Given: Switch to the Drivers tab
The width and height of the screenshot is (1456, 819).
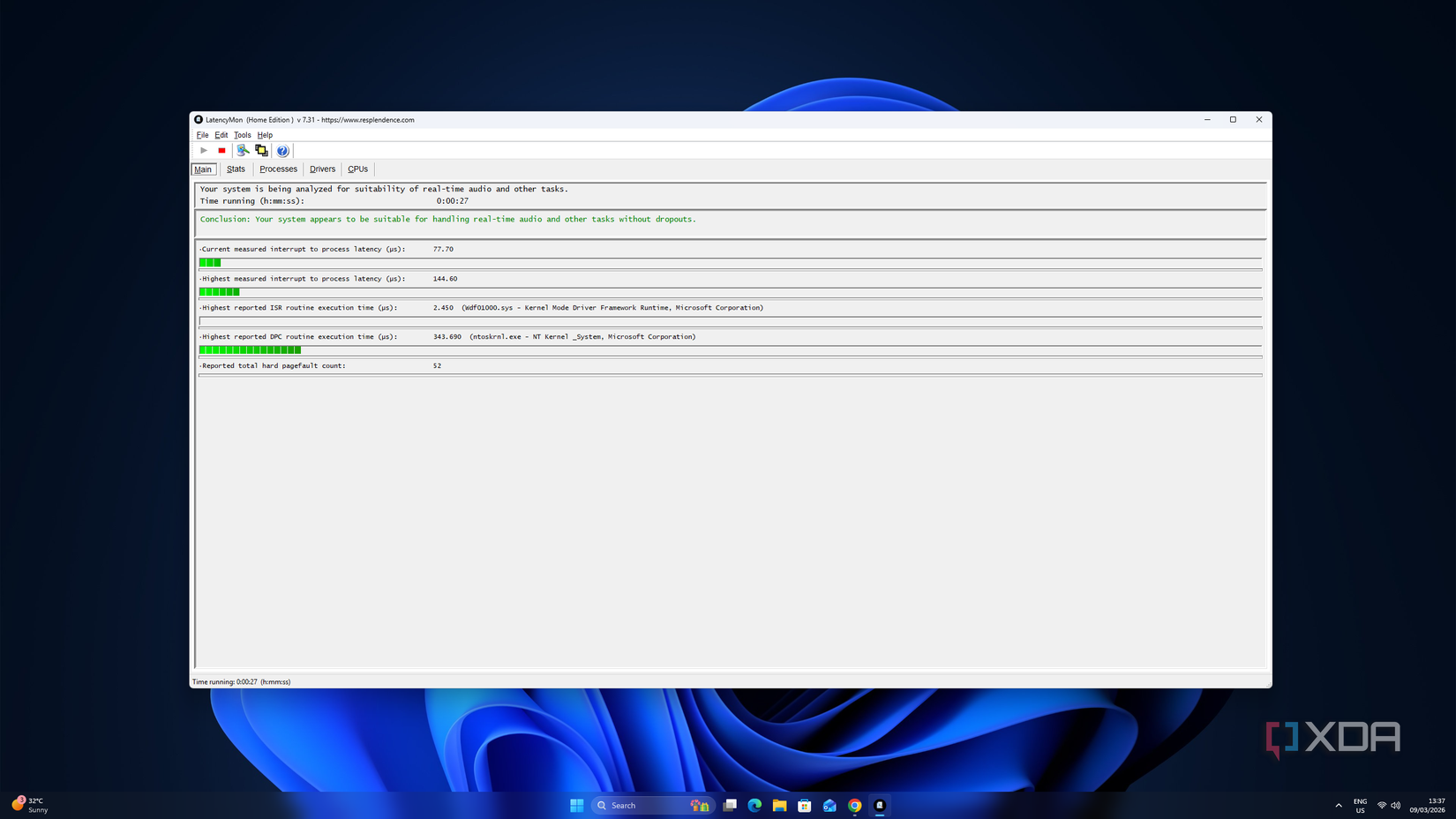Looking at the screenshot, I should pyautogui.click(x=322, y=169).
